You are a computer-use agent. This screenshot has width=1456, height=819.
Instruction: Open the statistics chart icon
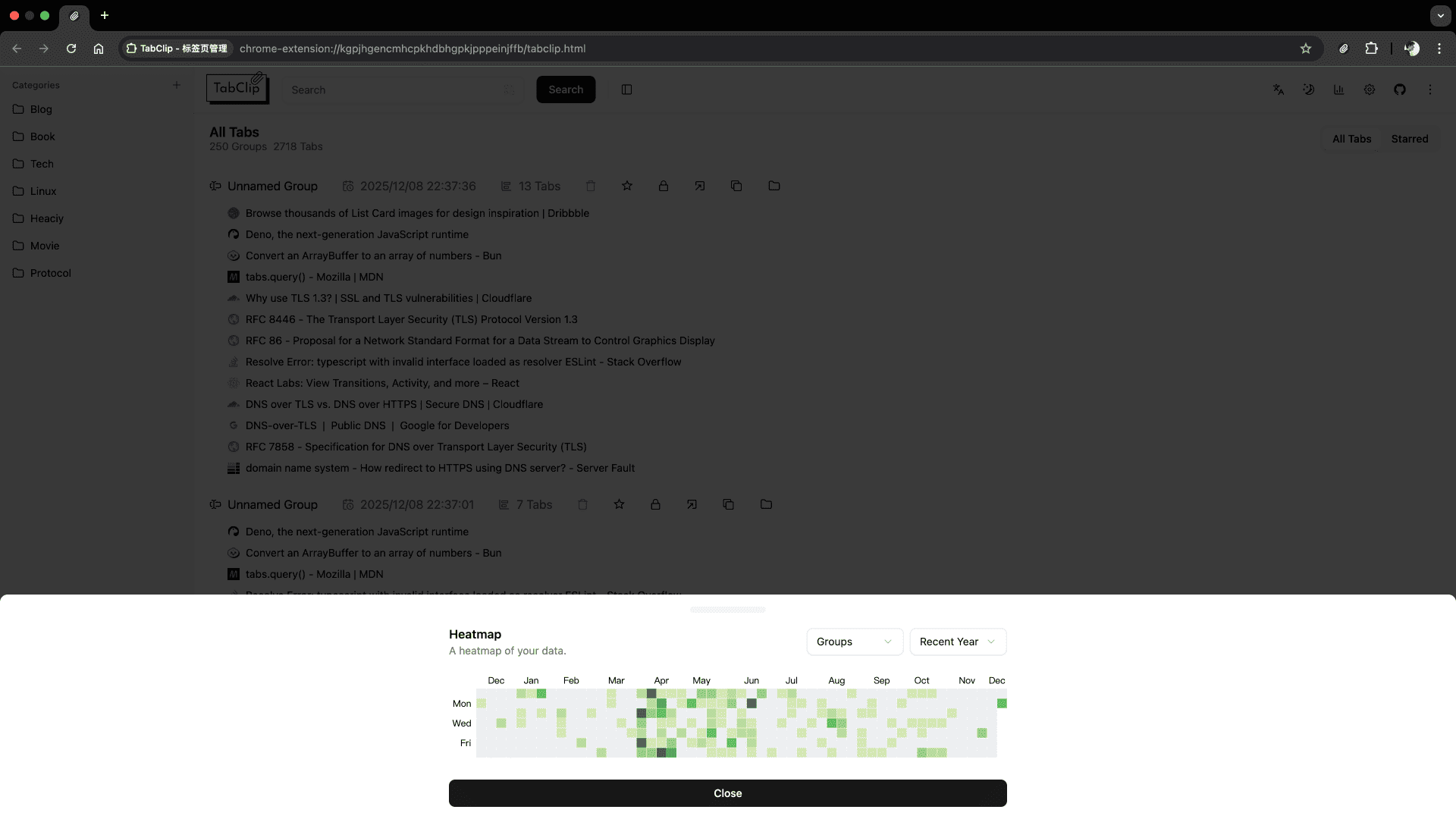tap(1339, 89)
